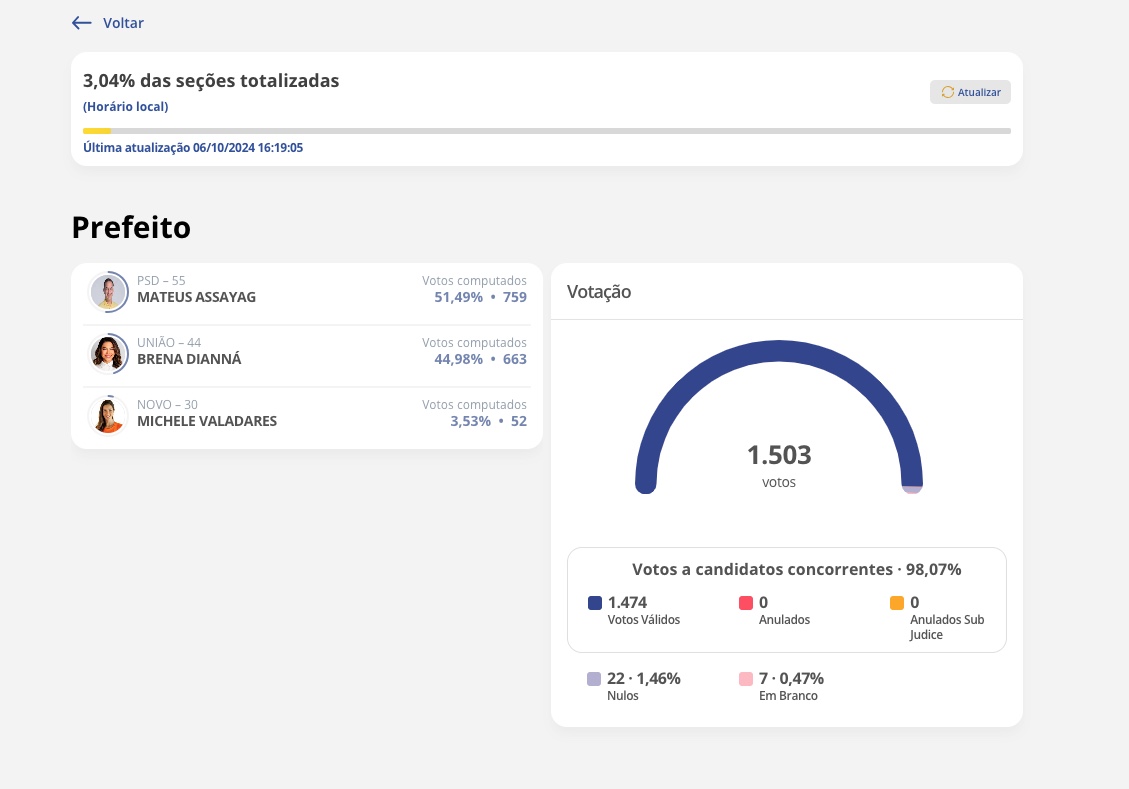Select the MICHELE VALADARES candidate name

[x=207, y=421]
